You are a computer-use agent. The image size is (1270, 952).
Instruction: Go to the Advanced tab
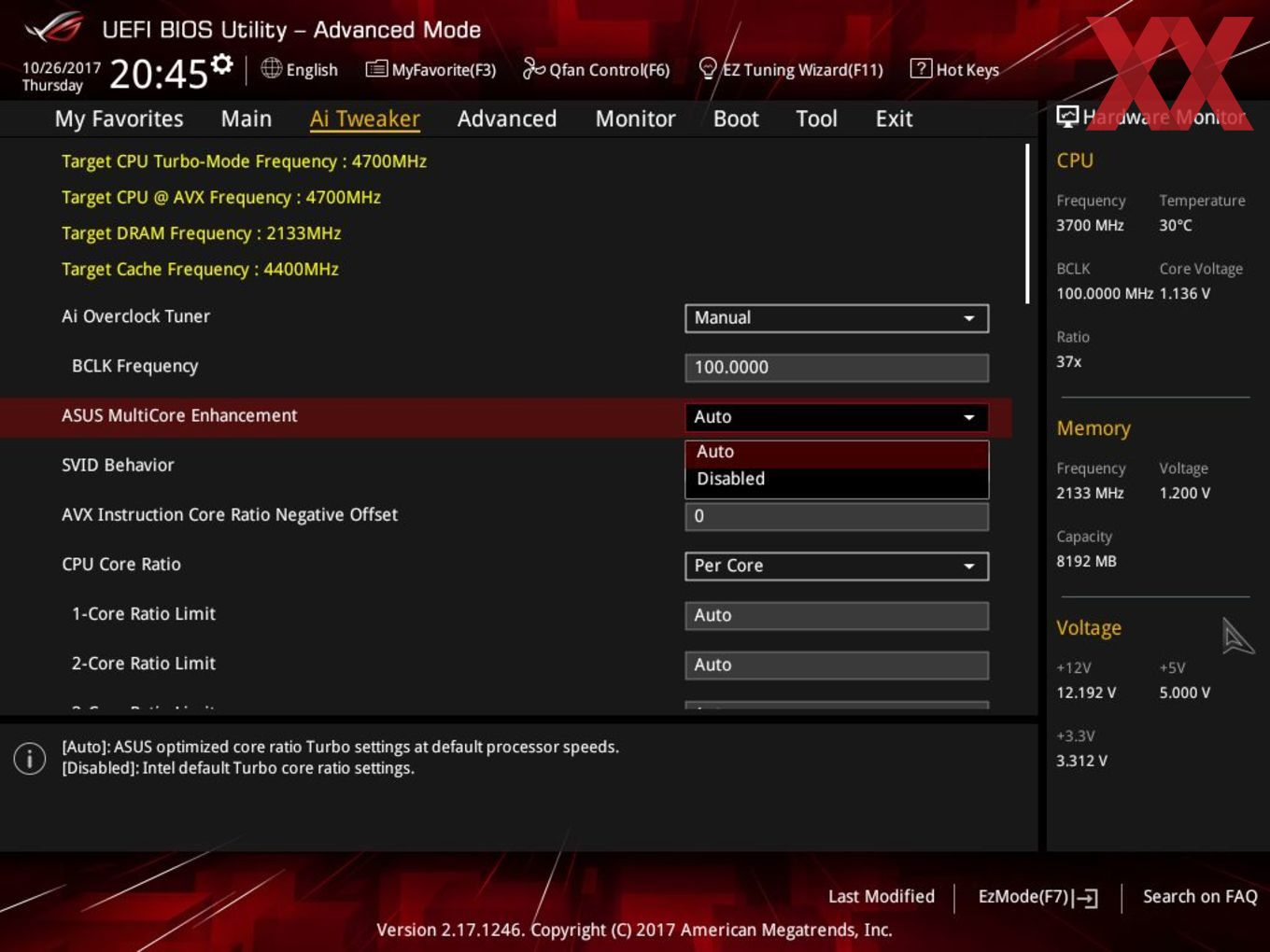[507, 119]
